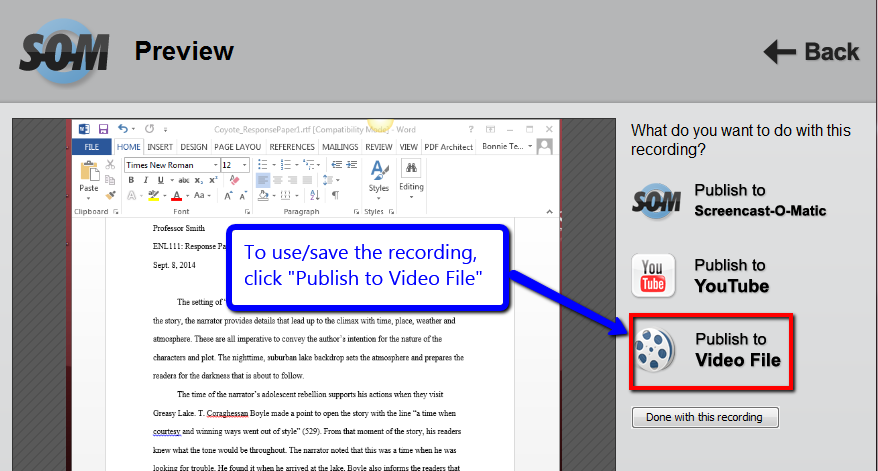878x471 pixels.
Task: Click the Word application icon in title bar
Action: point(84,129)
